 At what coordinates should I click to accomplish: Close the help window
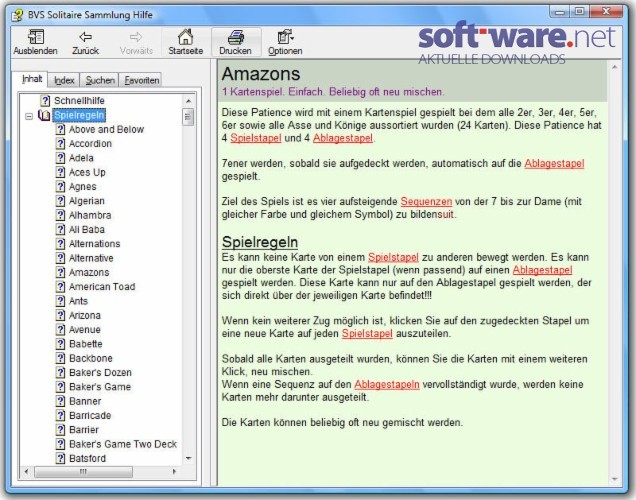point(606,12)
